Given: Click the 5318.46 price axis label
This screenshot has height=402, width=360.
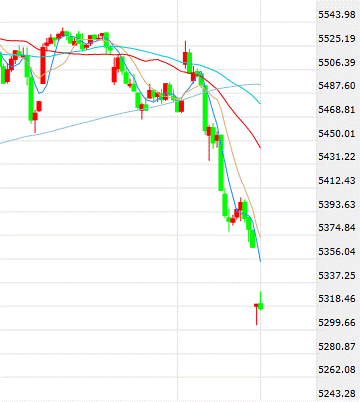Looking at the screenshot, I should 337,299.
